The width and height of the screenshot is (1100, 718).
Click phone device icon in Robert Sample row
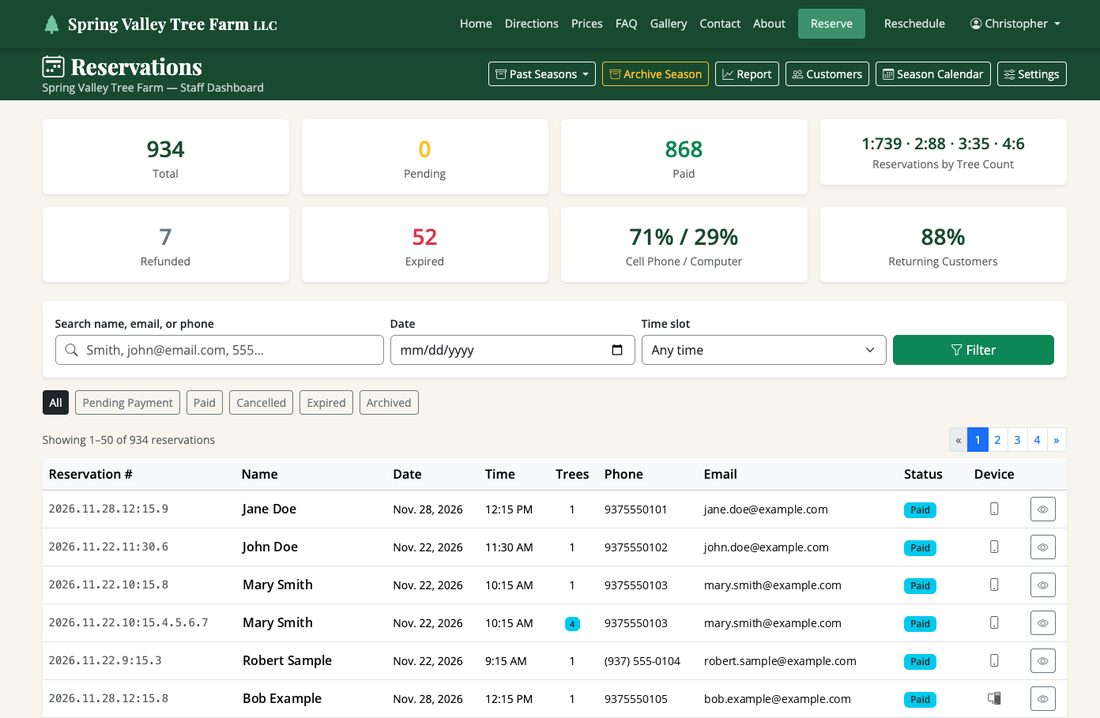994,660
